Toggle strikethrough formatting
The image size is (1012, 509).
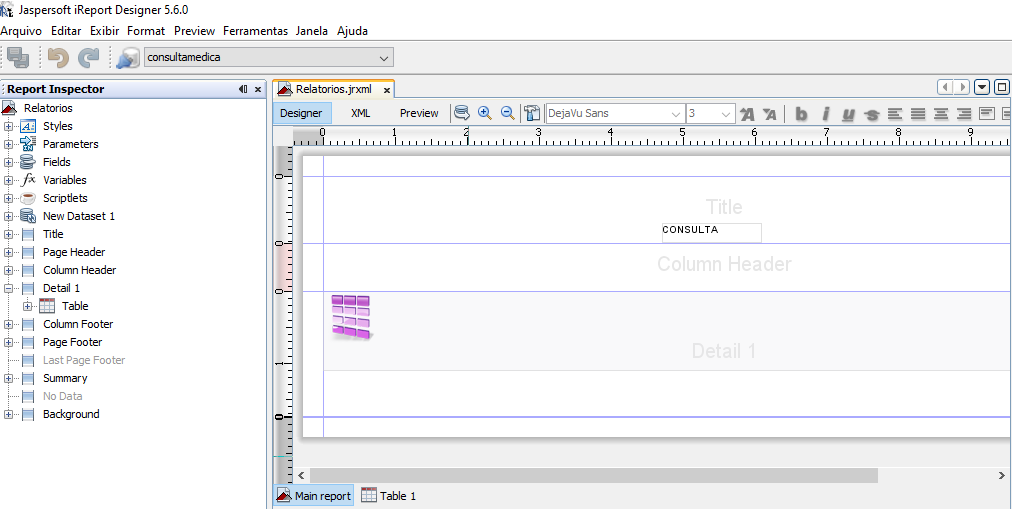pyautogui.click(x=871, y=114)
